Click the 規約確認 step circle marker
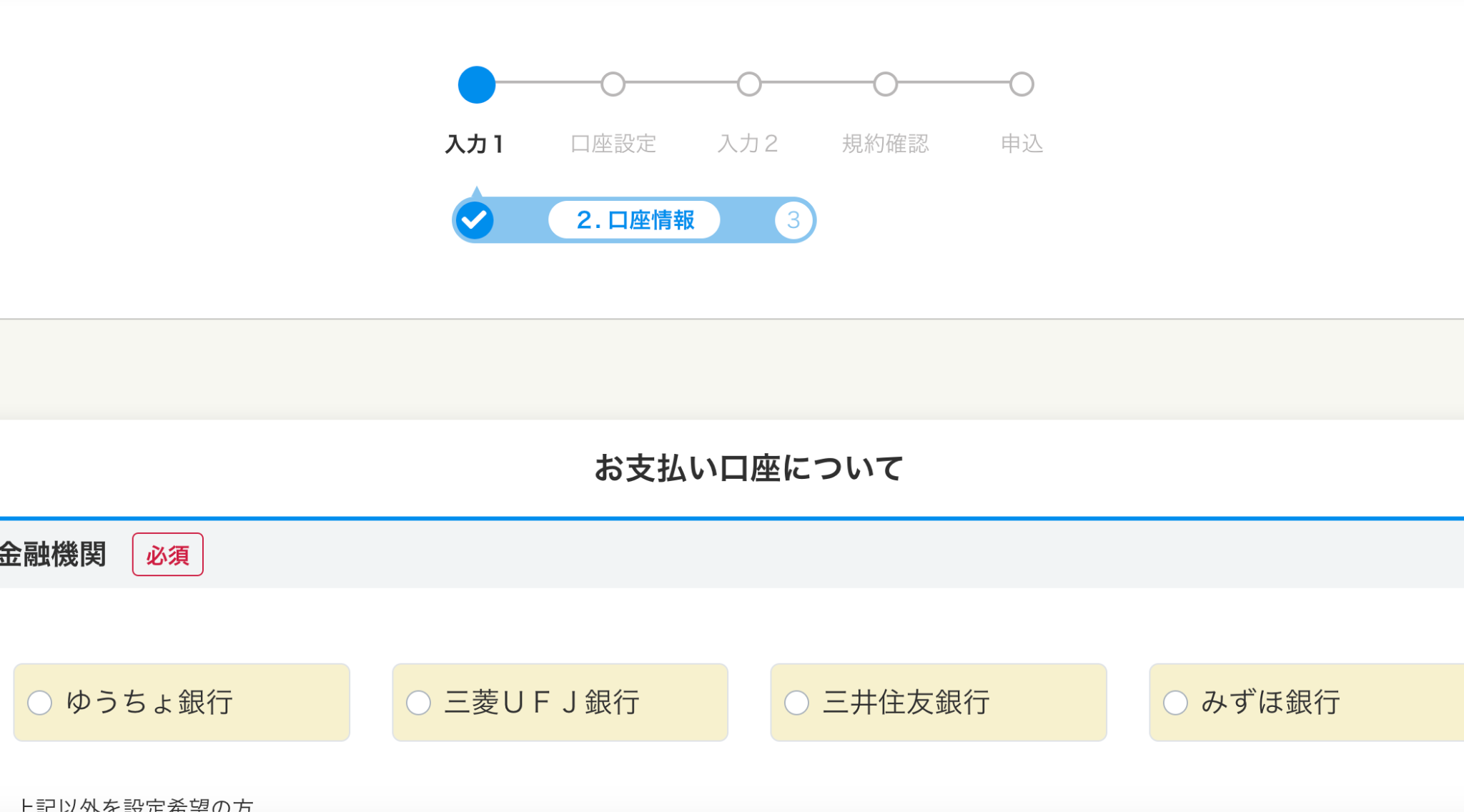The width and height of the screenshot is (1464, 812). click(x=885, y=84)
